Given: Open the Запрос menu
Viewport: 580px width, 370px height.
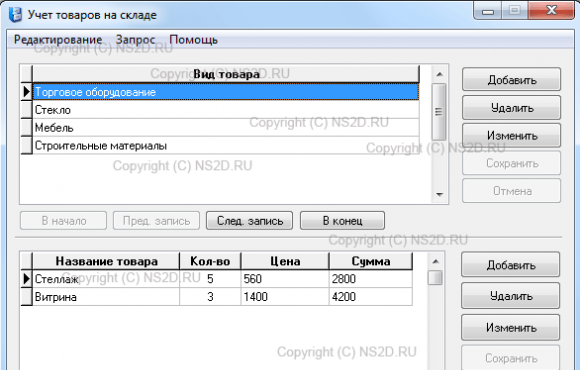Looking at the screenshot, I should tap(135, 40).
